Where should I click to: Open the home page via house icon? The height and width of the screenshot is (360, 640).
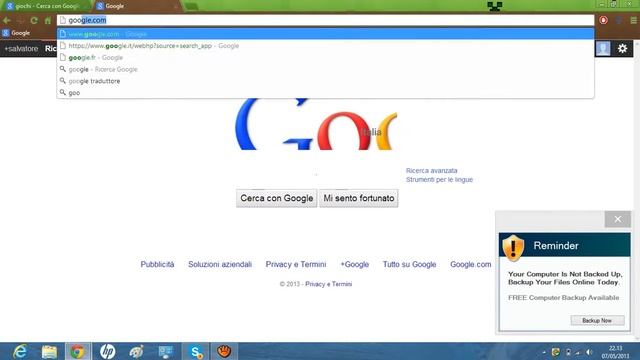48,20
